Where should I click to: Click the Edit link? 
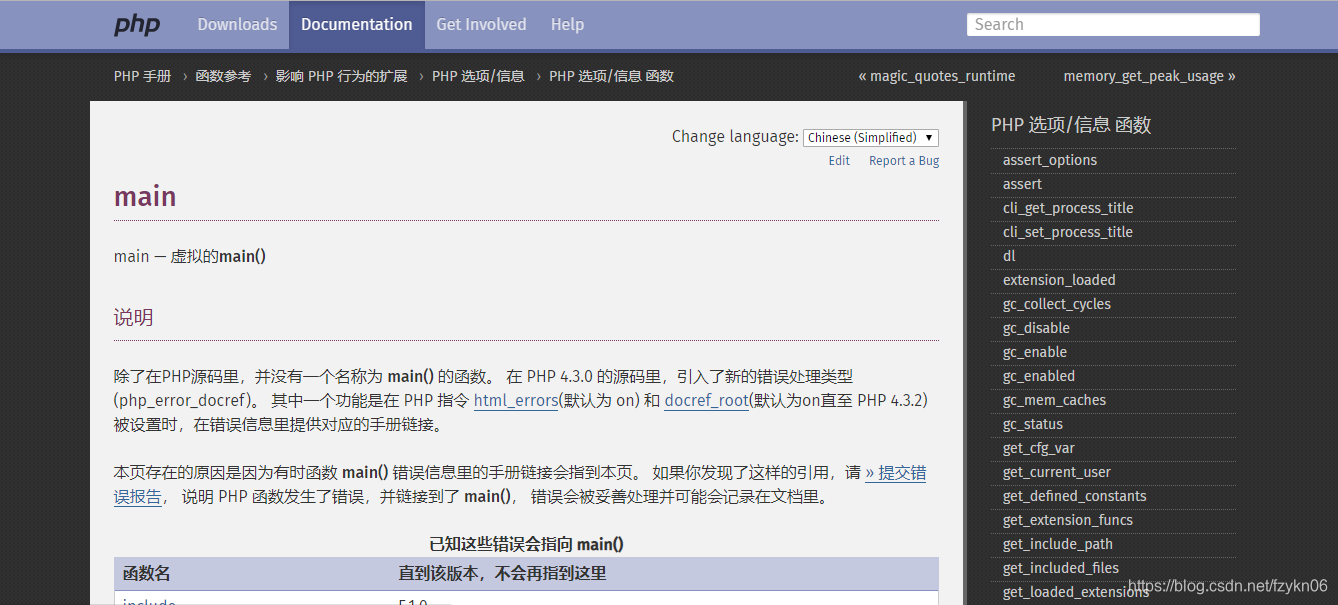tap(839, 161)
